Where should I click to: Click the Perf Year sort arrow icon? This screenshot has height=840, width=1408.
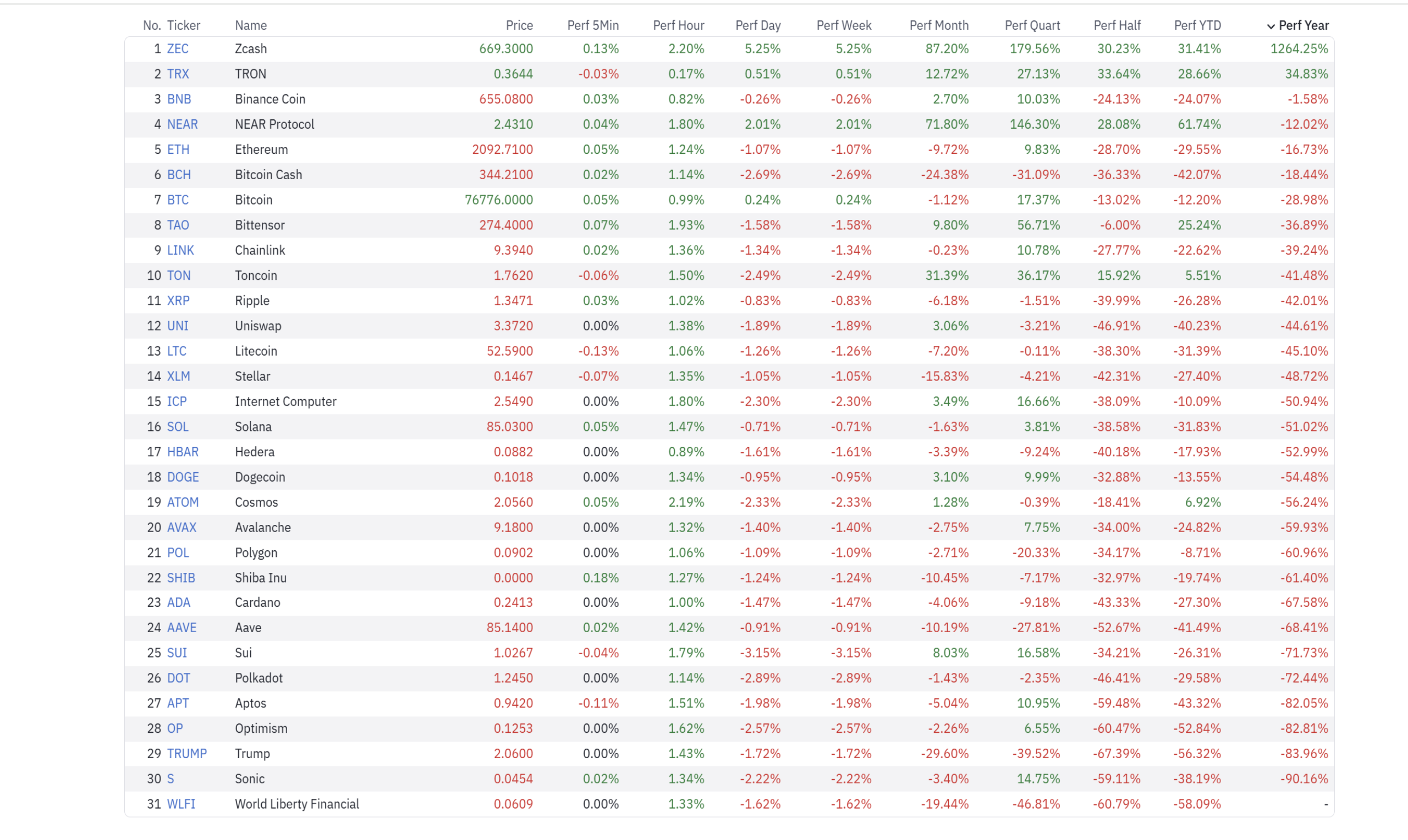[x=1270, y=26]
